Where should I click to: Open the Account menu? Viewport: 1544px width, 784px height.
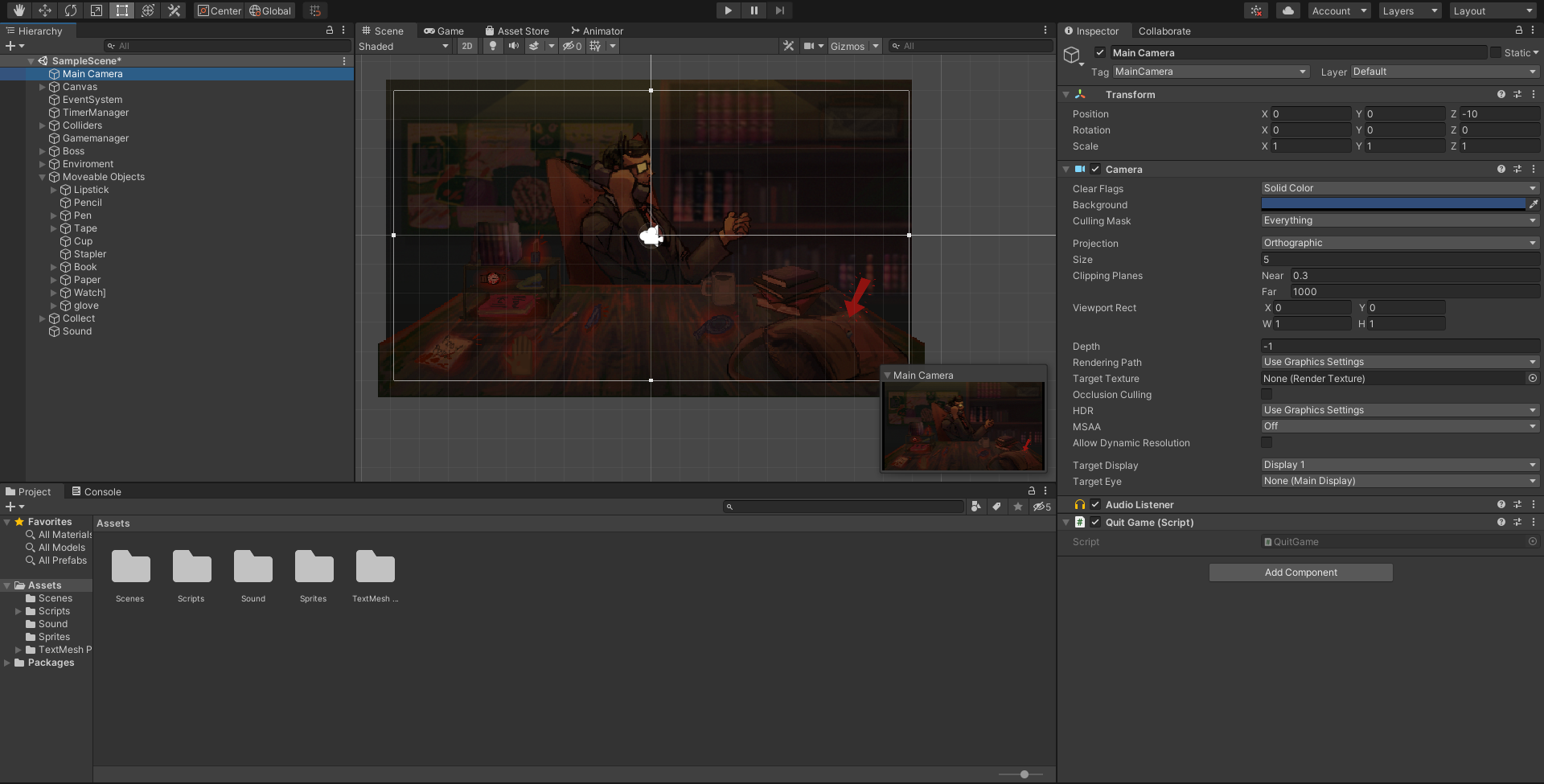pos(1338,10)
